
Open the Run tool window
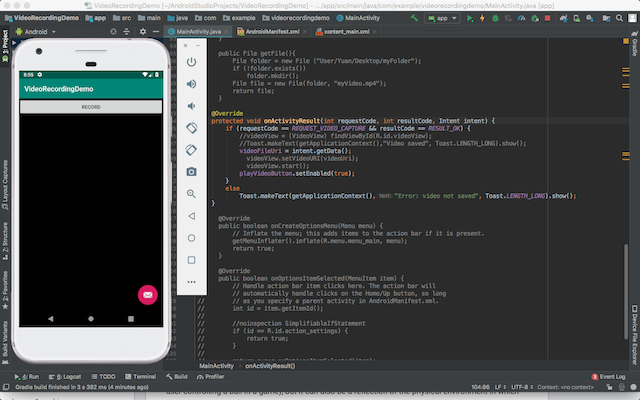click(27, 377)
